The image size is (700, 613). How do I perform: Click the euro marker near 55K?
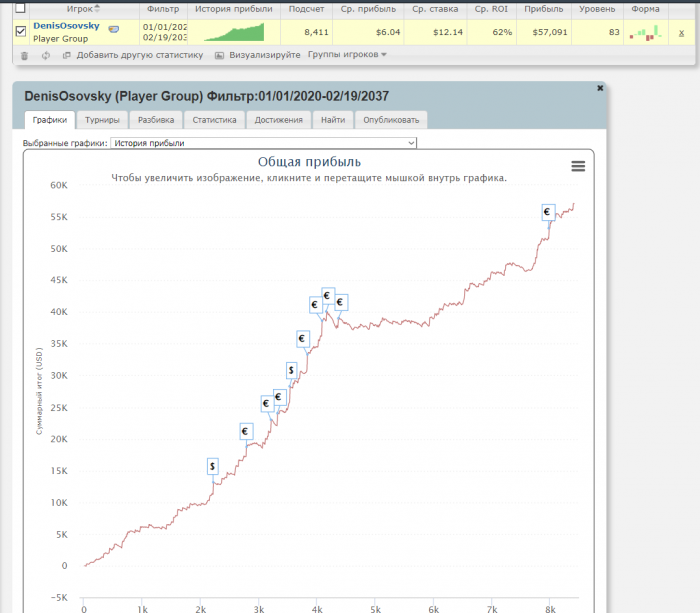pos(548,212)
